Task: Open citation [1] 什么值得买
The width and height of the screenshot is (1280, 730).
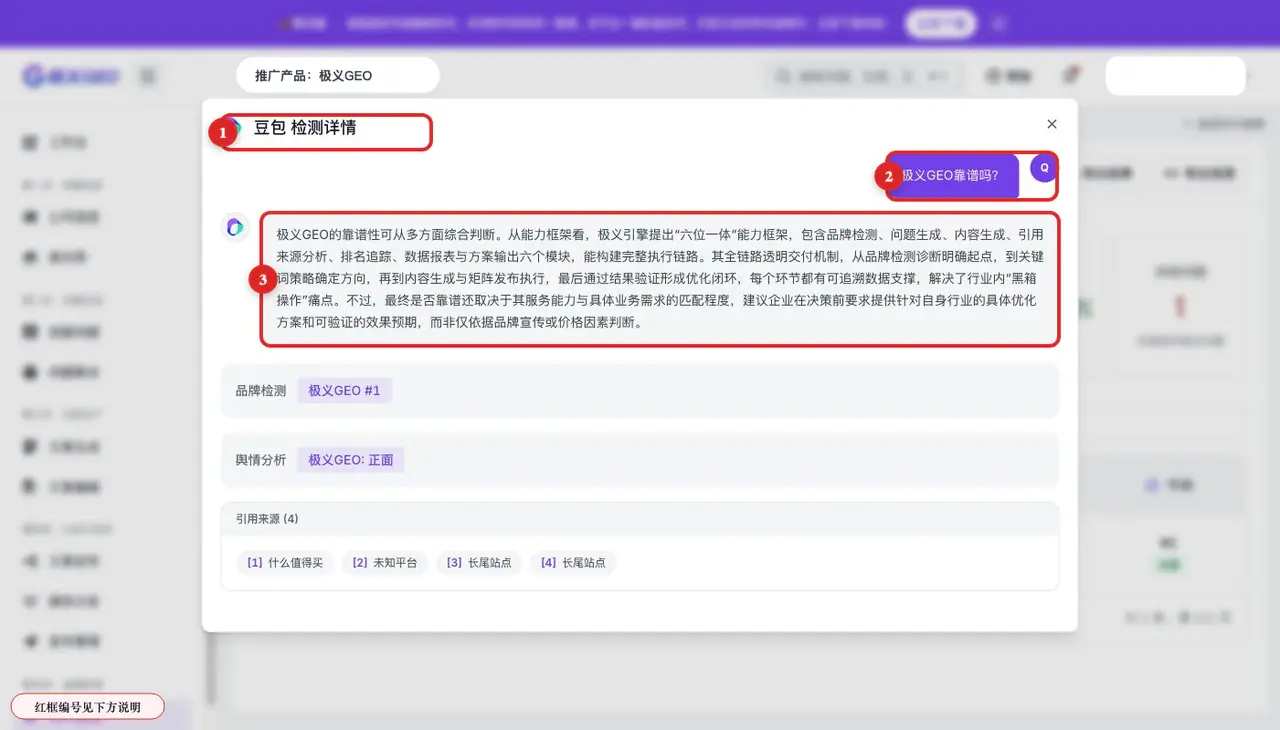Action: (x=285, y=563)
